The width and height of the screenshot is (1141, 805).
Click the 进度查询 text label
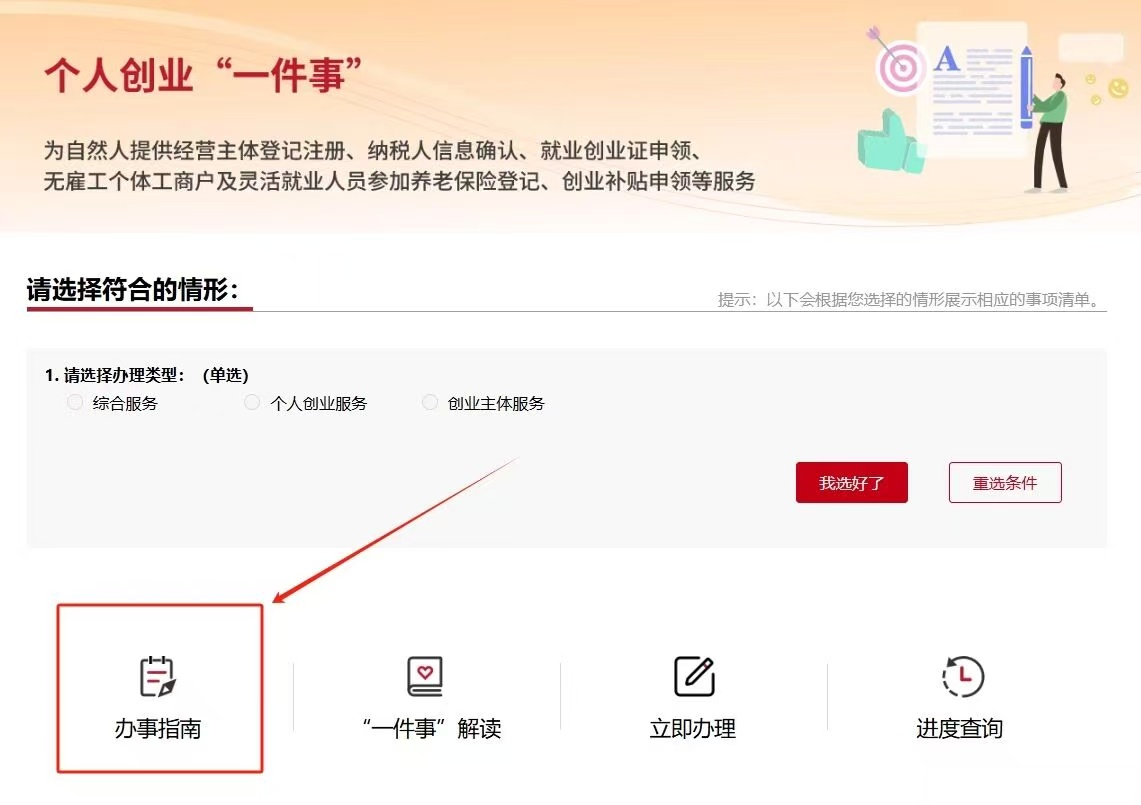point(959,729)
